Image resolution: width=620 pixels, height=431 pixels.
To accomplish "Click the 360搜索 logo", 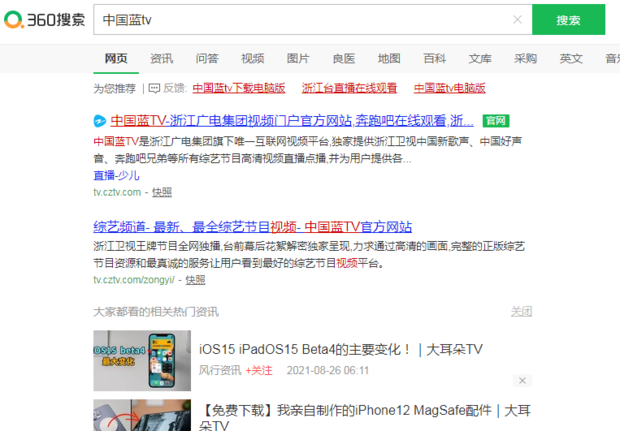I will 44,19.
